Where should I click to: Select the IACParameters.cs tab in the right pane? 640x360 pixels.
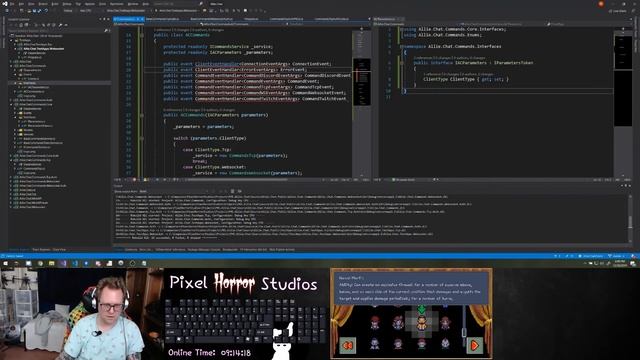click(385, 19)
